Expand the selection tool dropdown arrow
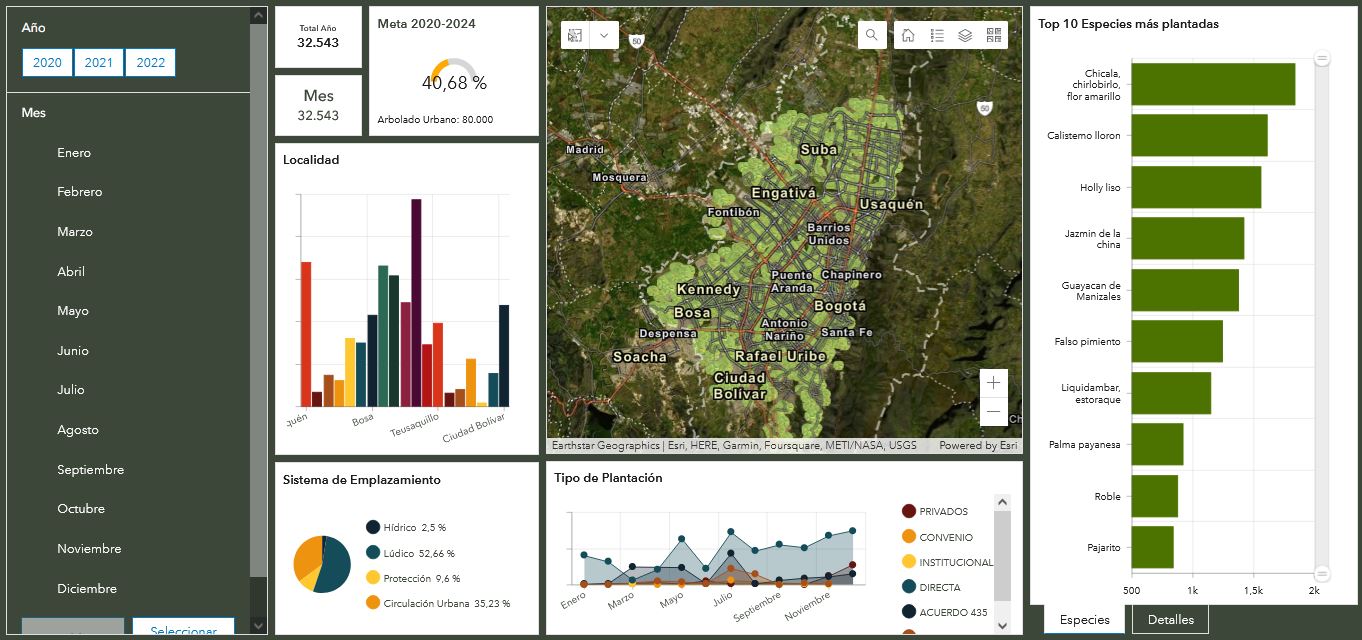 coord(604,35)
